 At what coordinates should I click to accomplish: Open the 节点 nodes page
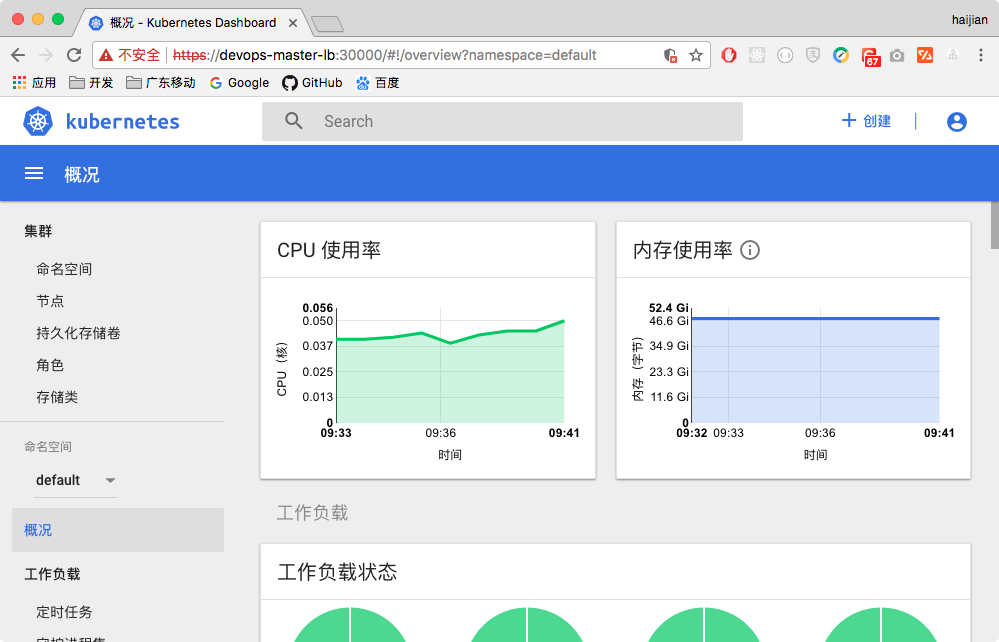(x=50, y=301)
